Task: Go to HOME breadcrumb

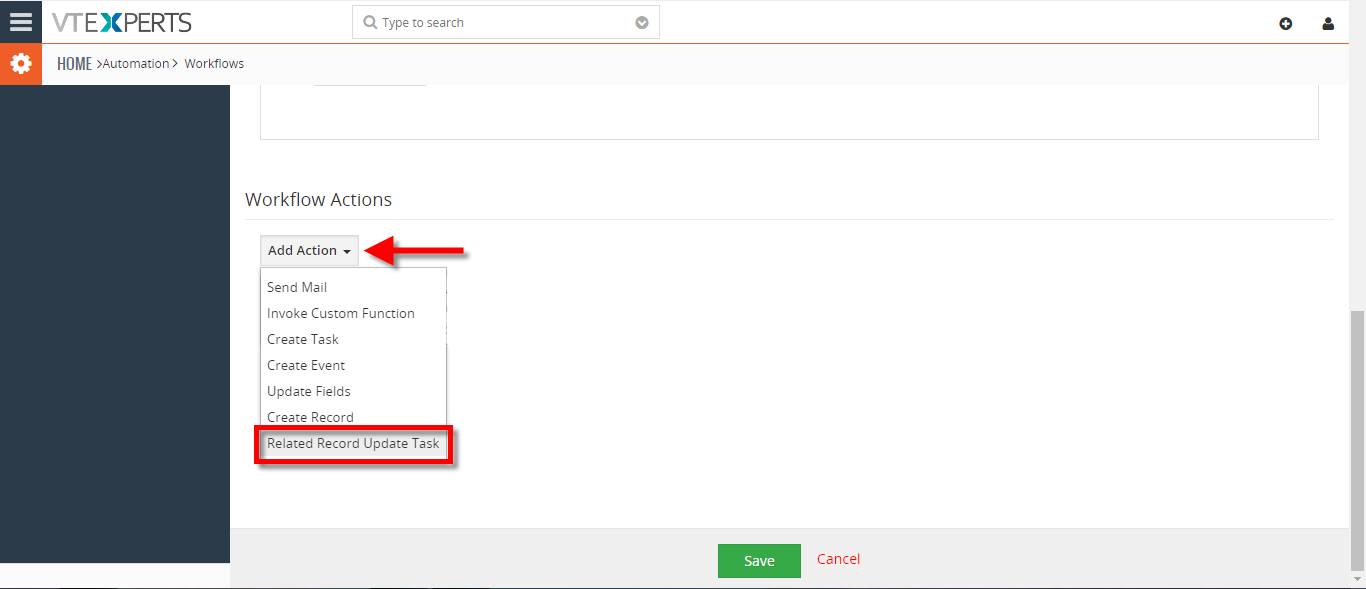Action: coord(75,64)
